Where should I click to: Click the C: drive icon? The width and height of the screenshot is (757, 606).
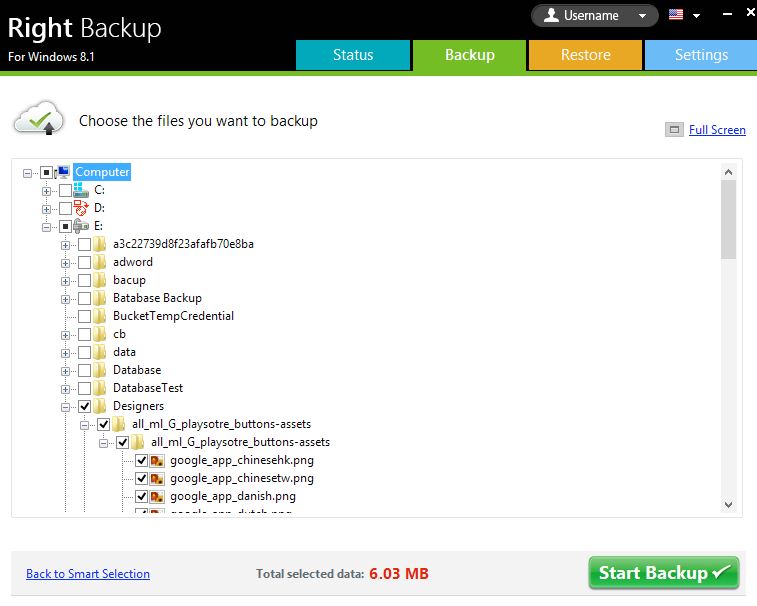[81, 190]
